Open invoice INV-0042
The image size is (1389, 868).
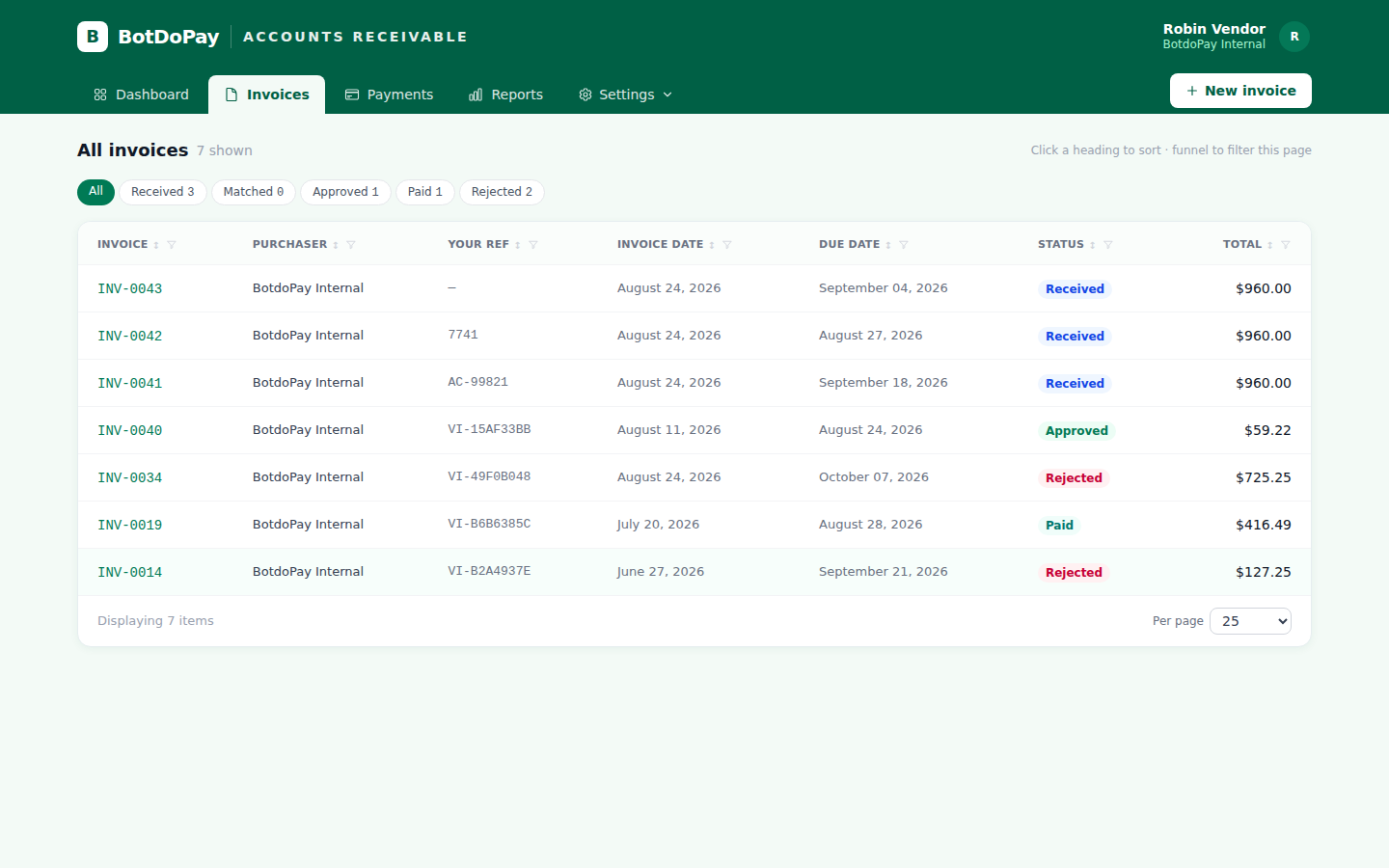(130, 336)
